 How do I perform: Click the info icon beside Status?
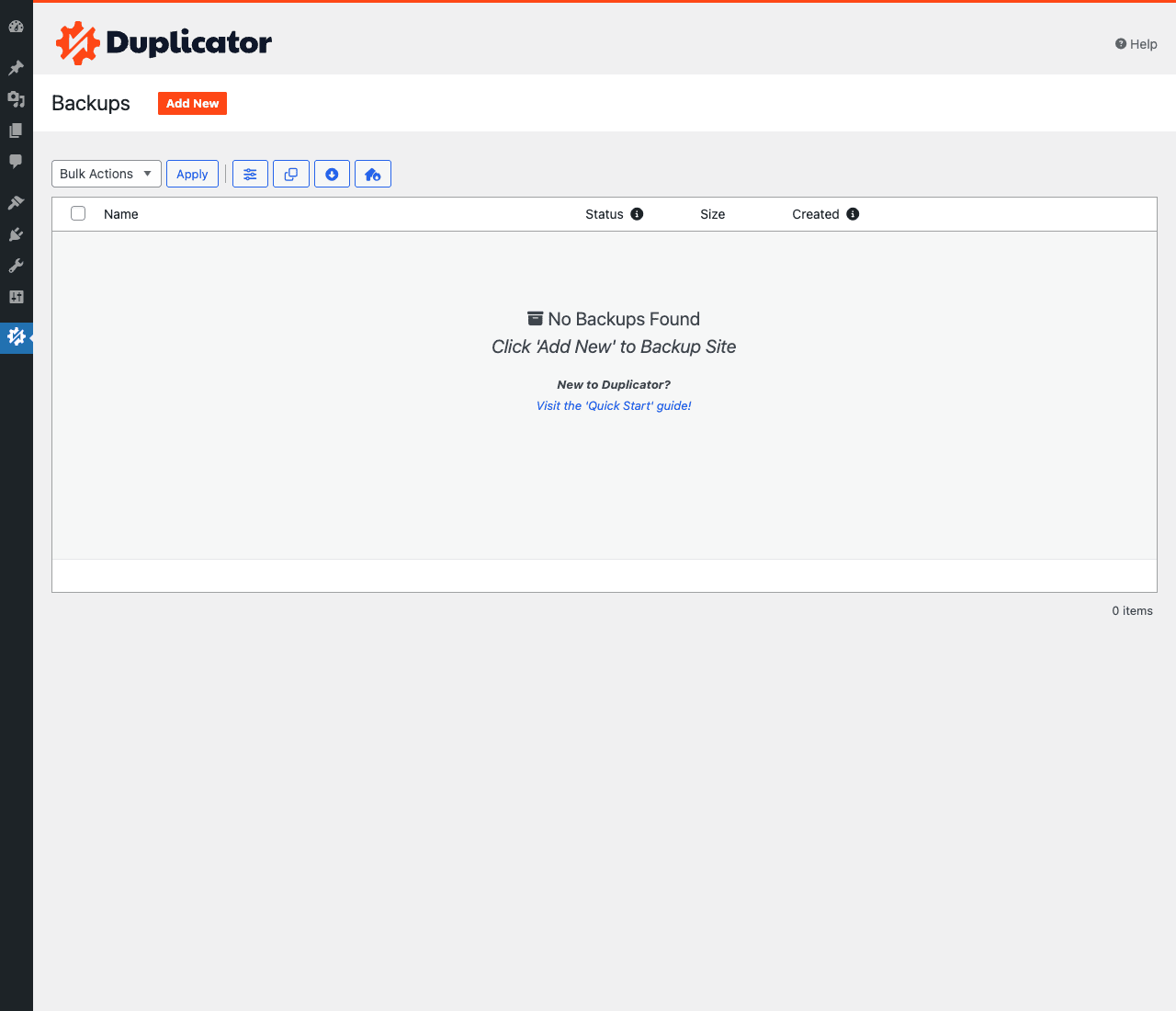[637, 214]
